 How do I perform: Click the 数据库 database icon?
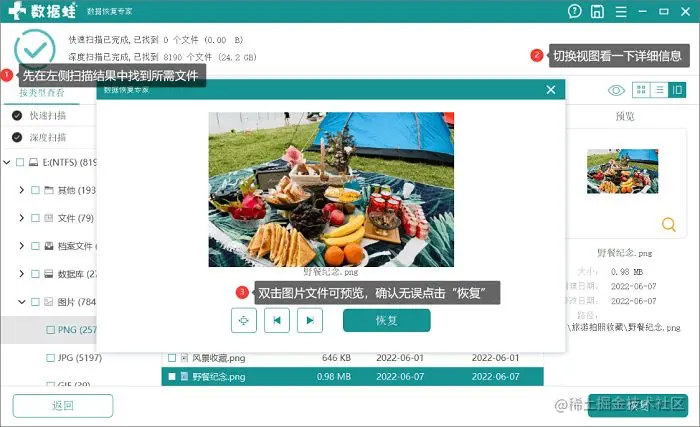49,274
